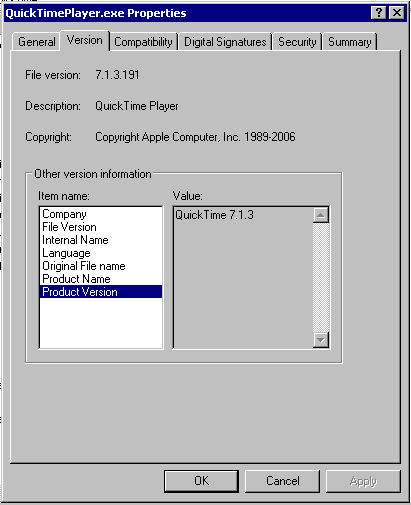Confirm with the OK button
Image resolution: width=411 pixels, height=505 pixels.
[x=201, y=481]
